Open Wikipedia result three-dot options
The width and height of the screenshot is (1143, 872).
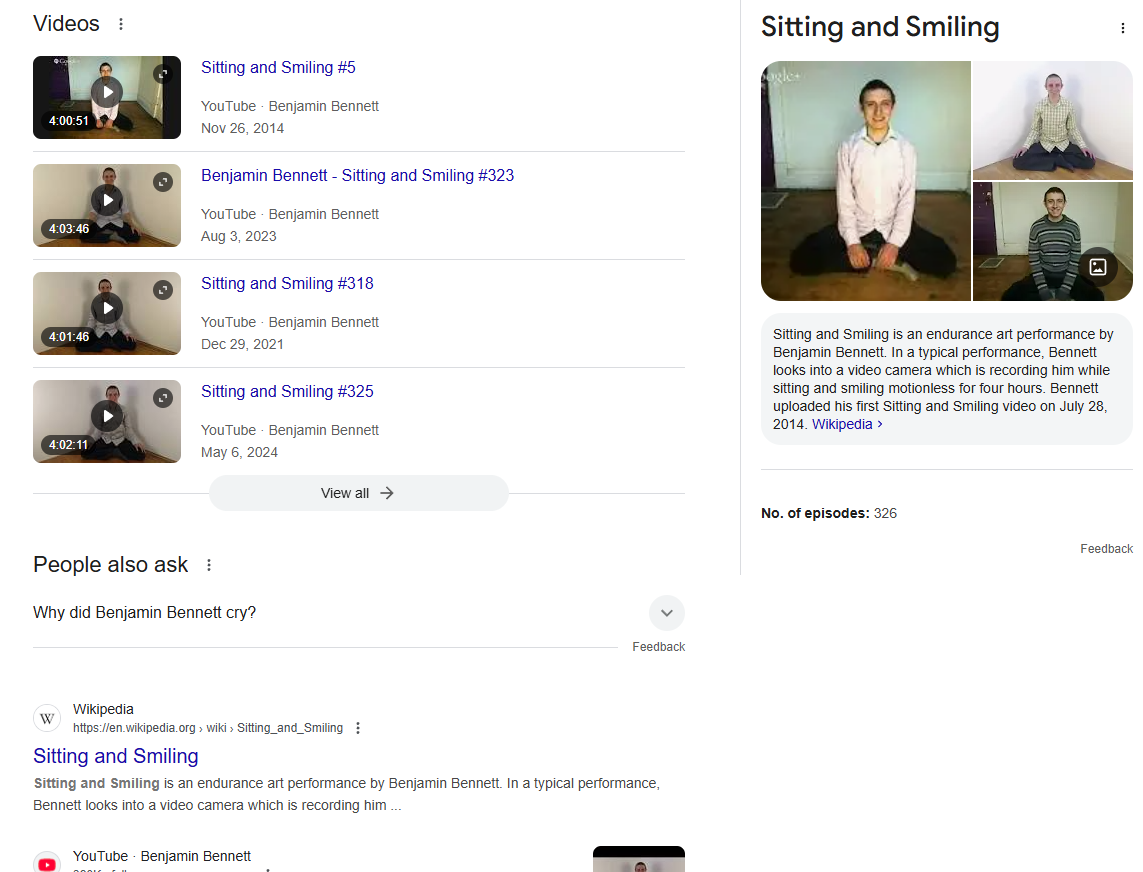(358, 728)
